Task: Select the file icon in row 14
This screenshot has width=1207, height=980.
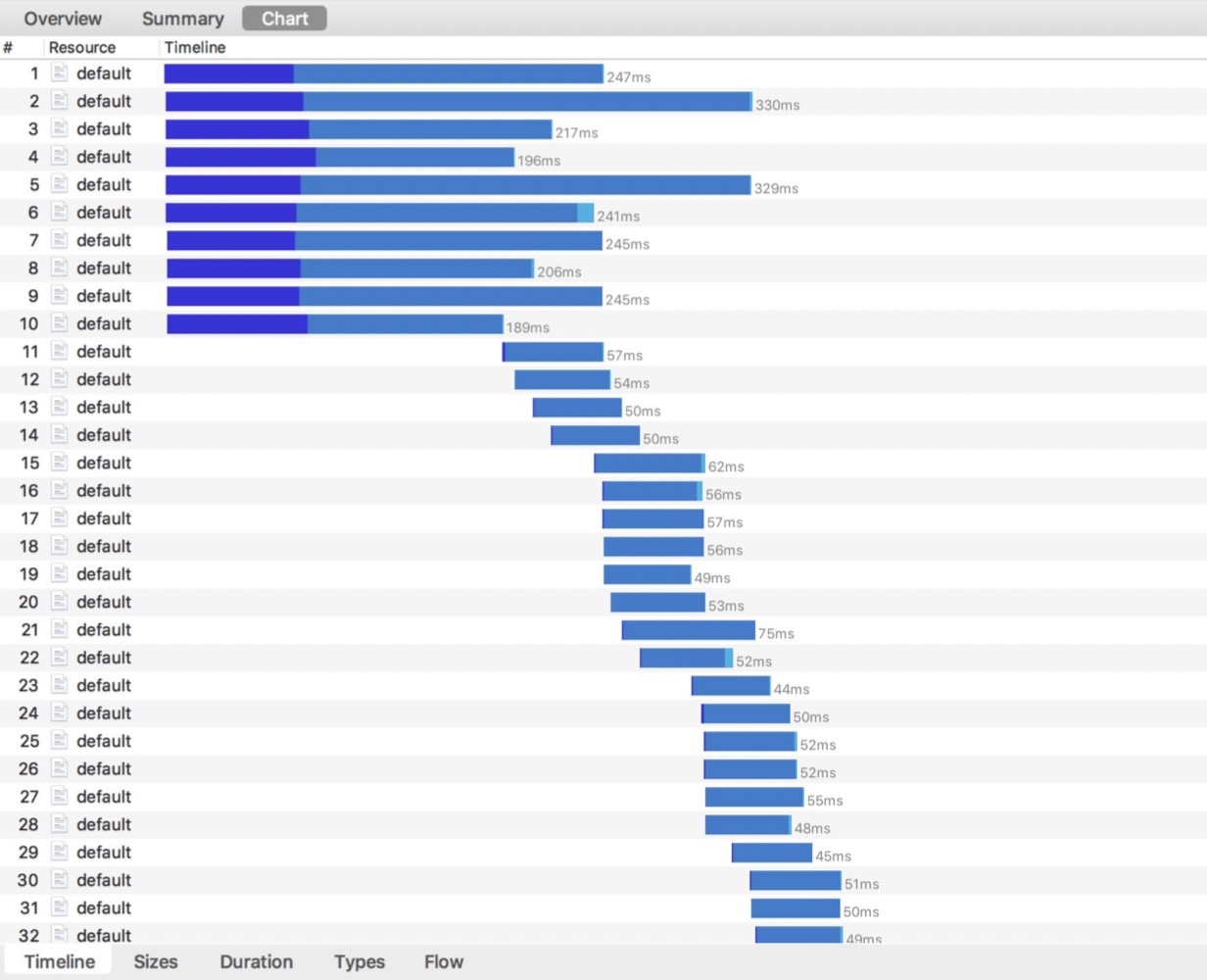Action: [60, 434]
